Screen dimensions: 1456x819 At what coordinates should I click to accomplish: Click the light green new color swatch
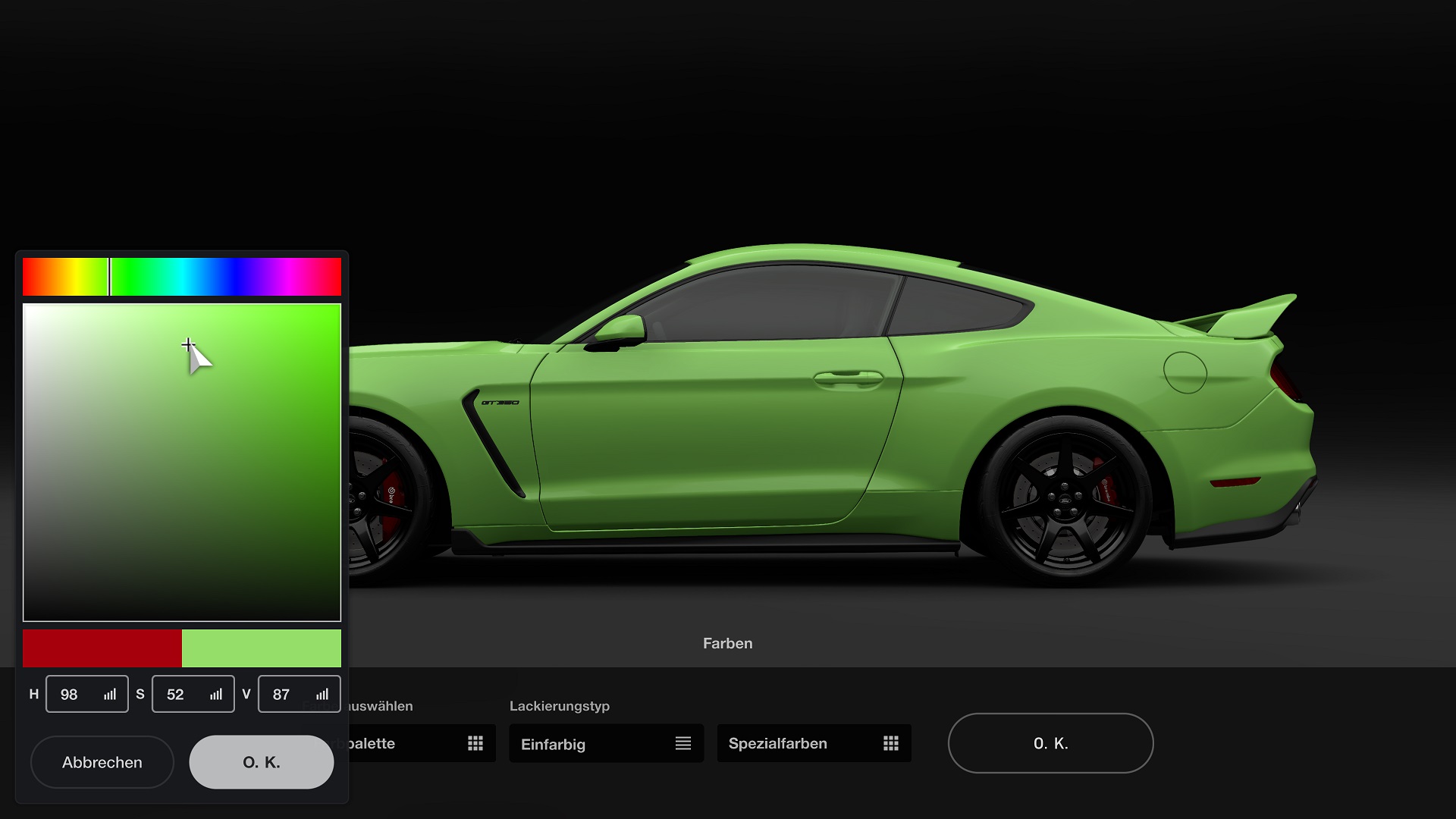[x=262, y=648]
